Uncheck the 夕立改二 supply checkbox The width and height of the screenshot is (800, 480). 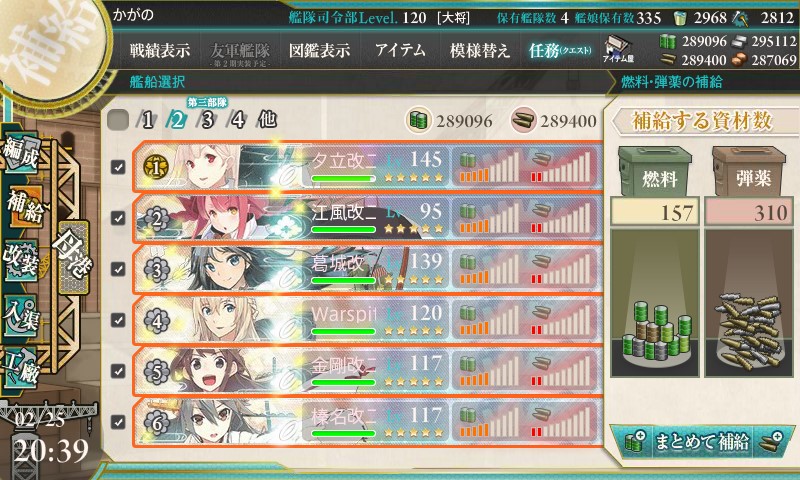(x=118, y=167)
